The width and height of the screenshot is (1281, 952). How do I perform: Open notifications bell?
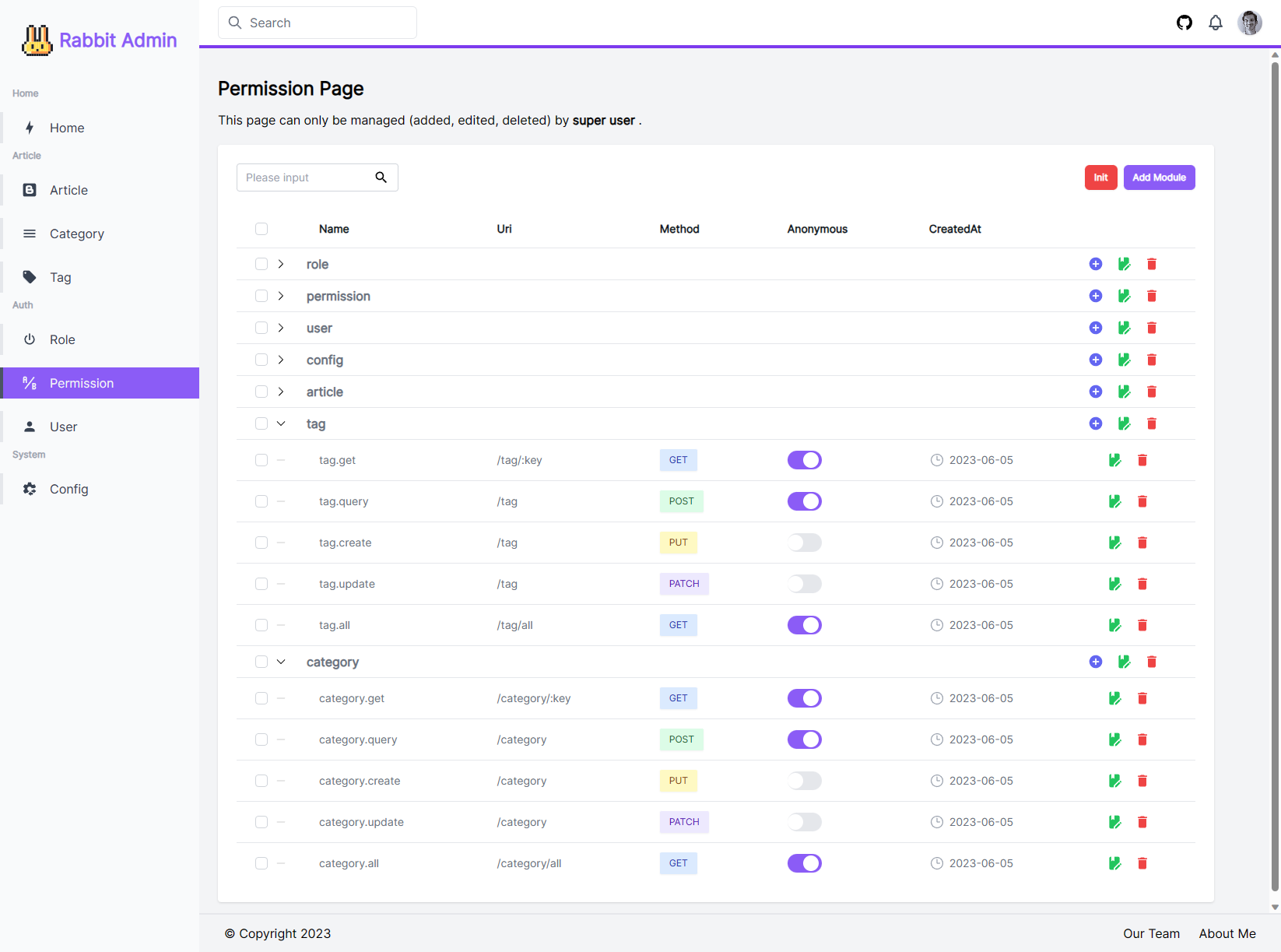coord(1216,23)
